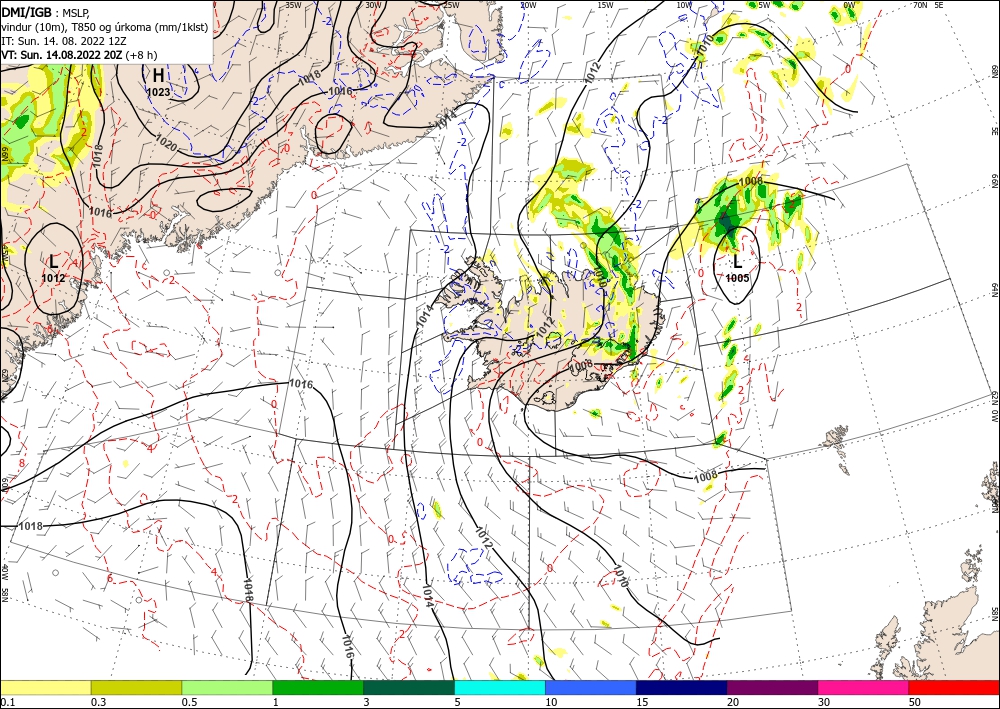
Task: Click the yellow 0.1–0.3 mm legend swatch
Action: 45,687
